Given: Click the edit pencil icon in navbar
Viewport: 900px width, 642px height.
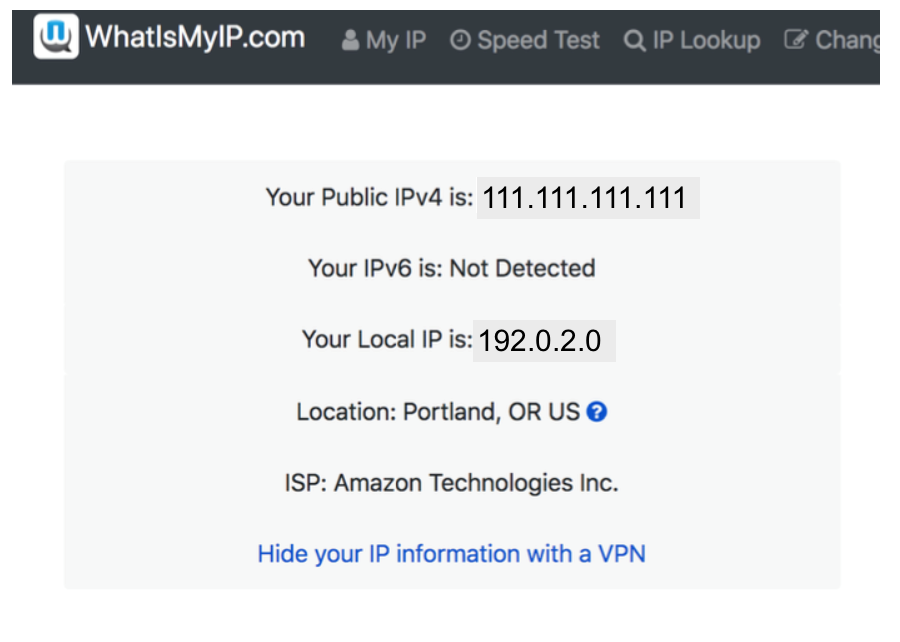Looking at the screenshot, I should [796, 40].
